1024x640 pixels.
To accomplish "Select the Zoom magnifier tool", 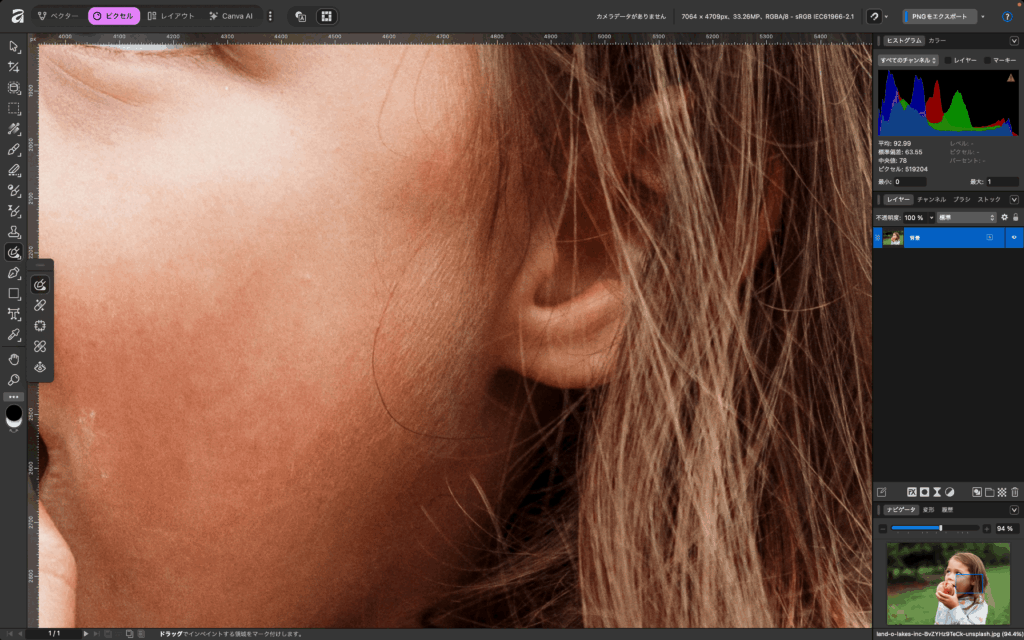I will 14,379.
